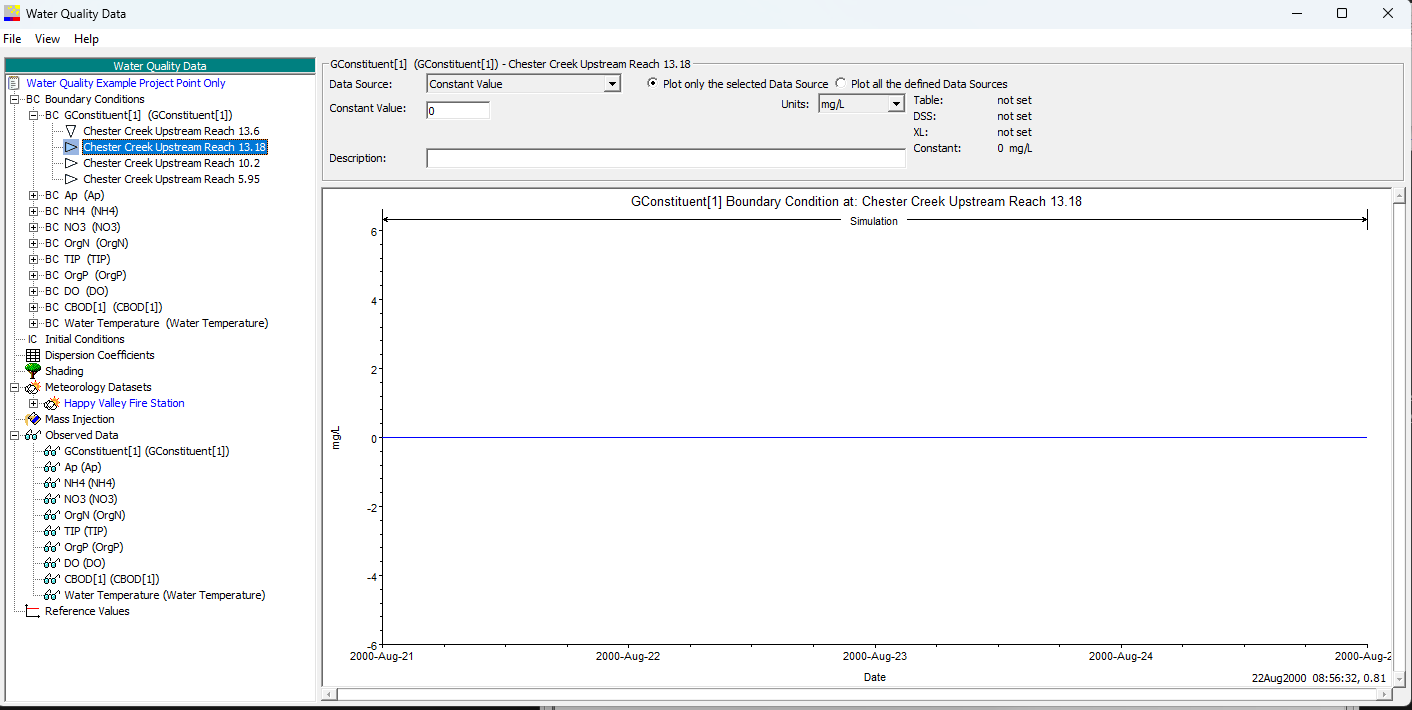Screen dimensions: 1412x710
Task: Click the Description input field
Action: click(666, 158)
